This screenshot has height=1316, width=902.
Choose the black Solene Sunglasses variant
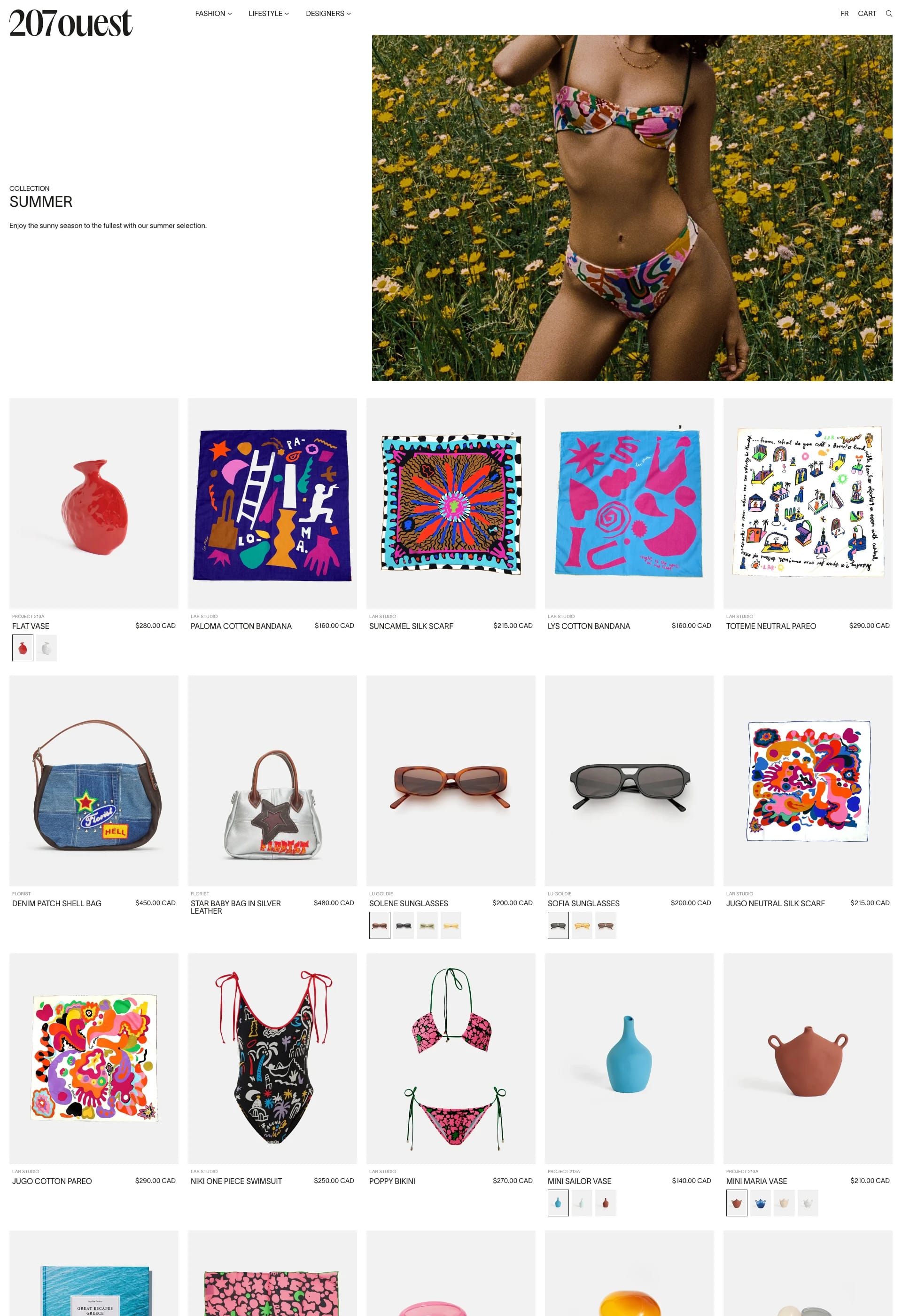click(x=404, y=925)
